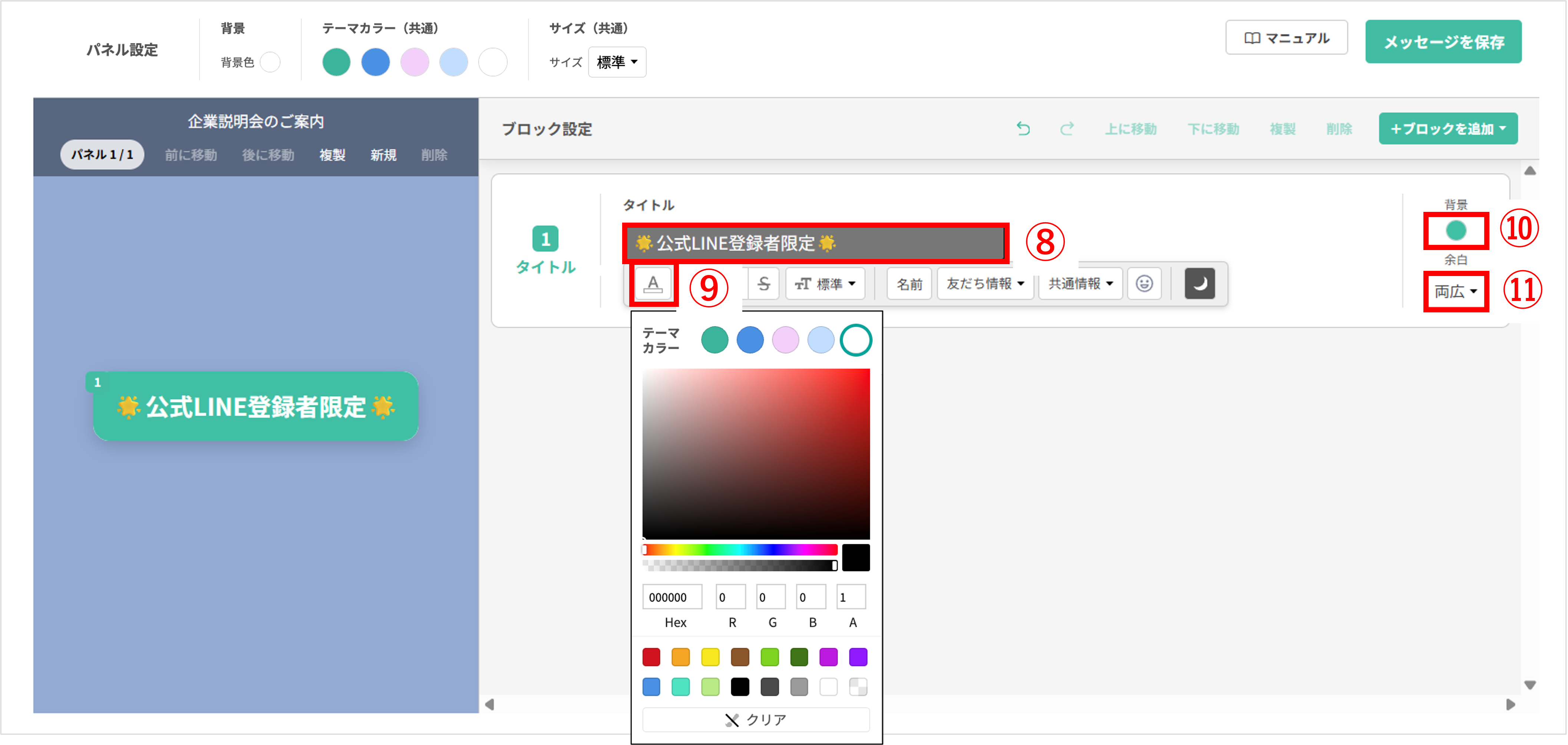Toggle dark mode moon icon

point(1199,284)
